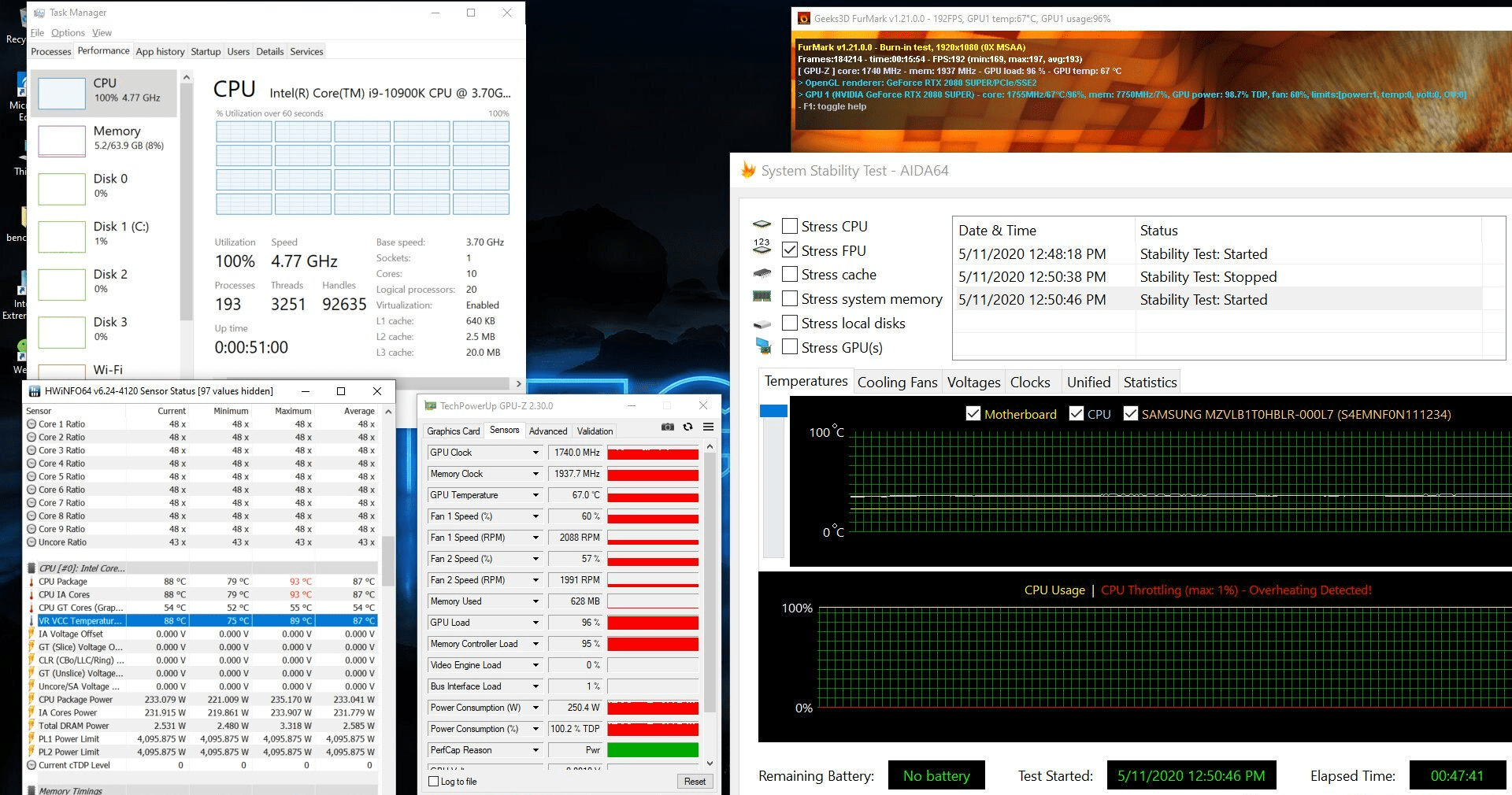Viewport: 1512px width, 795px height.
Task: Enable the Stress local disks checkbox
Action: point(790,323)
